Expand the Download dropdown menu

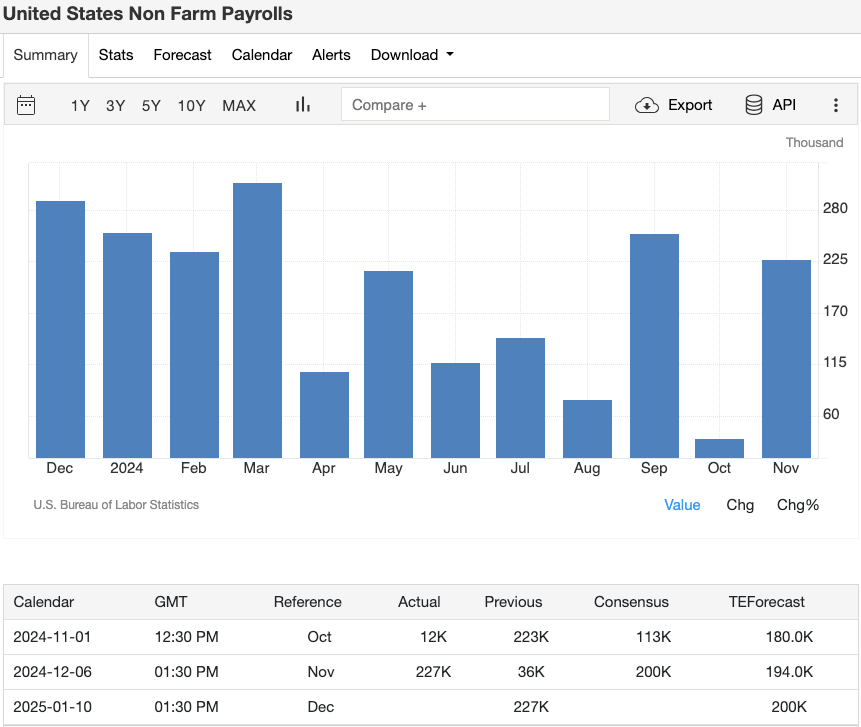click(x=411, y=55)
